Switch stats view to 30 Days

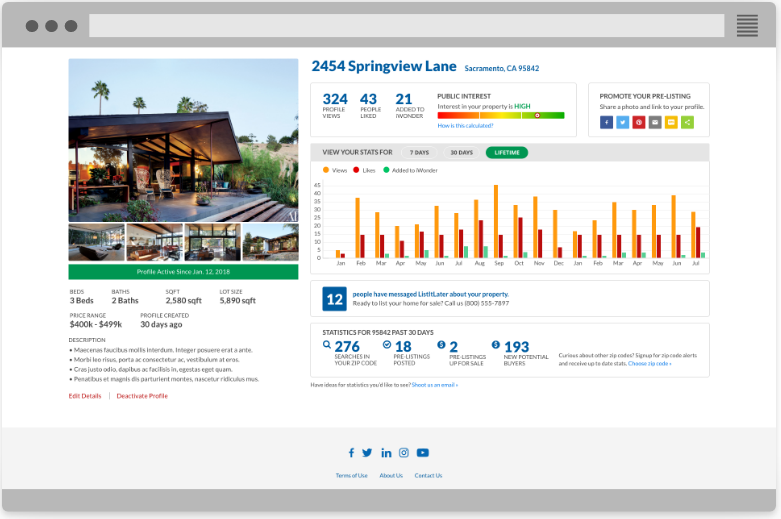click(x=461, y=153)
